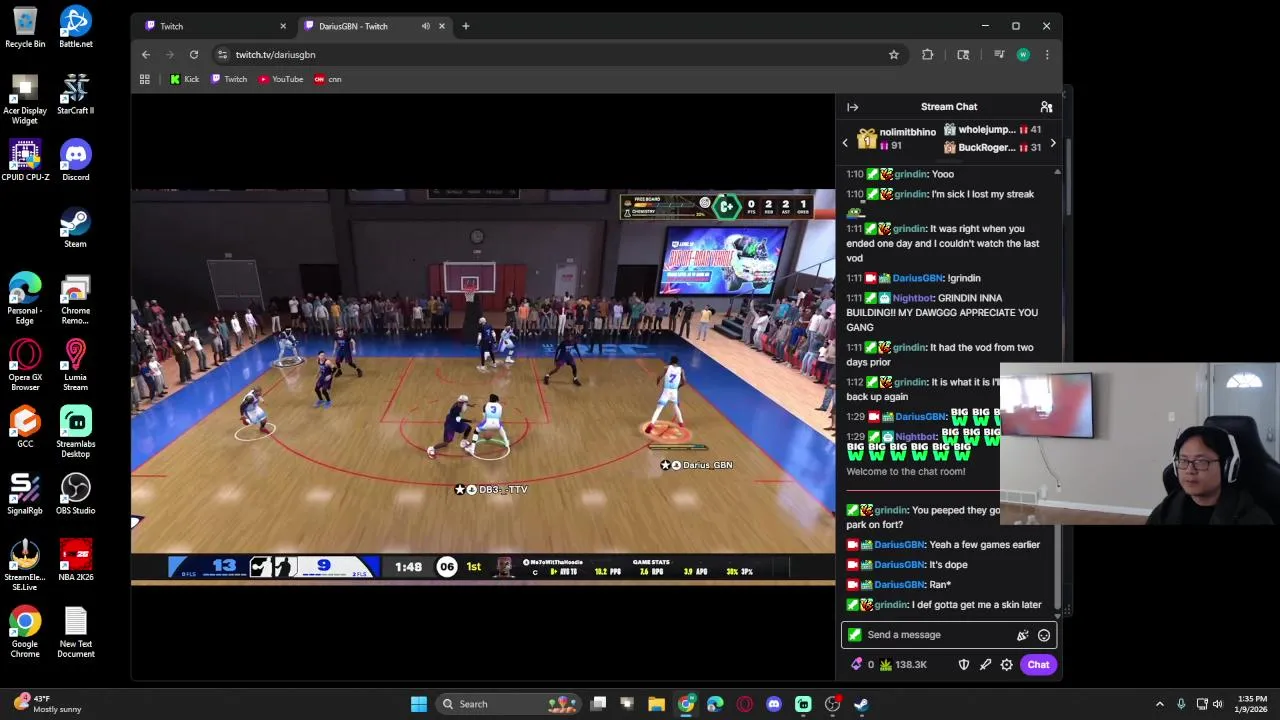Screen dimensions: 1280x720
Task: Open Discord desktop shortcut
Action: 75,161
